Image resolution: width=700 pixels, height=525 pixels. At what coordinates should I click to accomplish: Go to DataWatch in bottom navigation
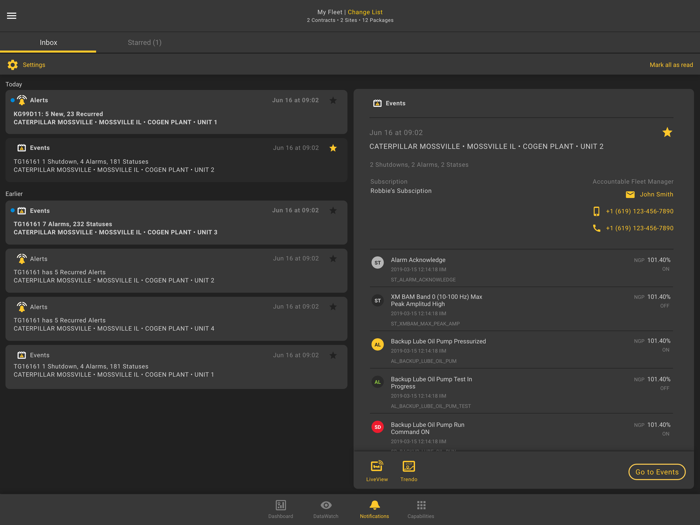click(x=326, y=509)
